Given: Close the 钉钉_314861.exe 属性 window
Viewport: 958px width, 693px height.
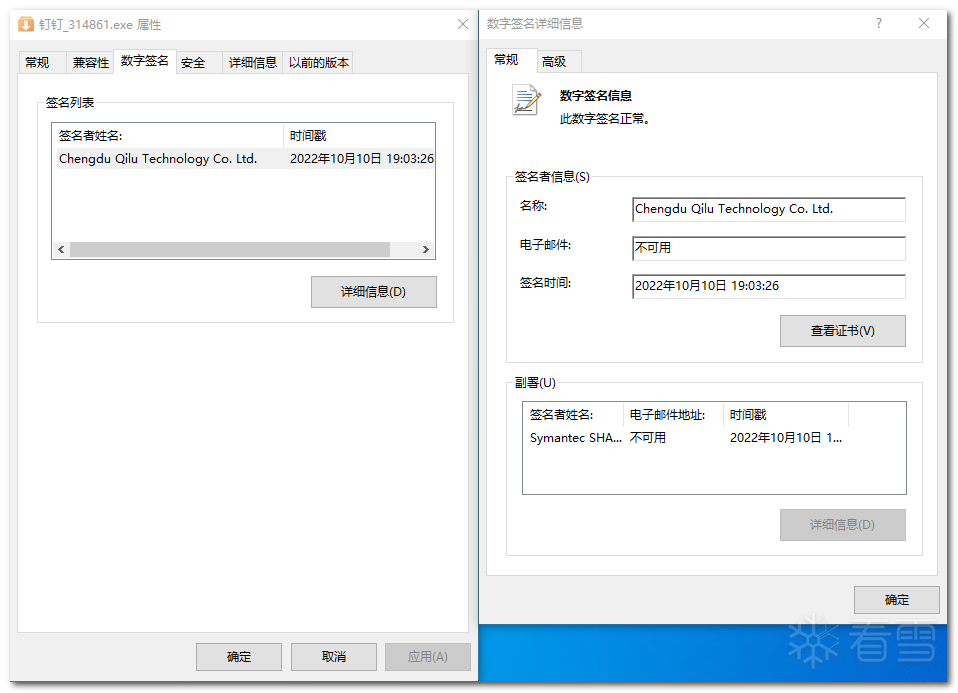Looking at the screenshot, I should point(463,24).
